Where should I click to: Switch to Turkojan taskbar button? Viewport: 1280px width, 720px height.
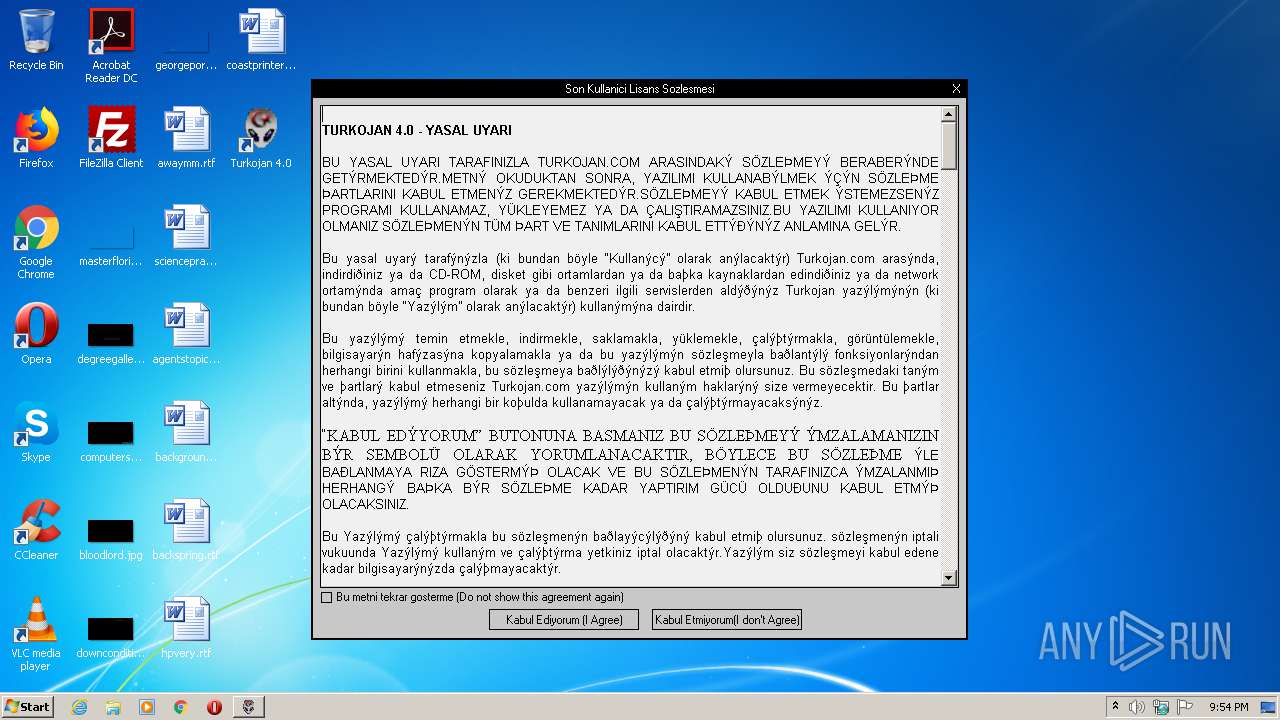point(249,707)
